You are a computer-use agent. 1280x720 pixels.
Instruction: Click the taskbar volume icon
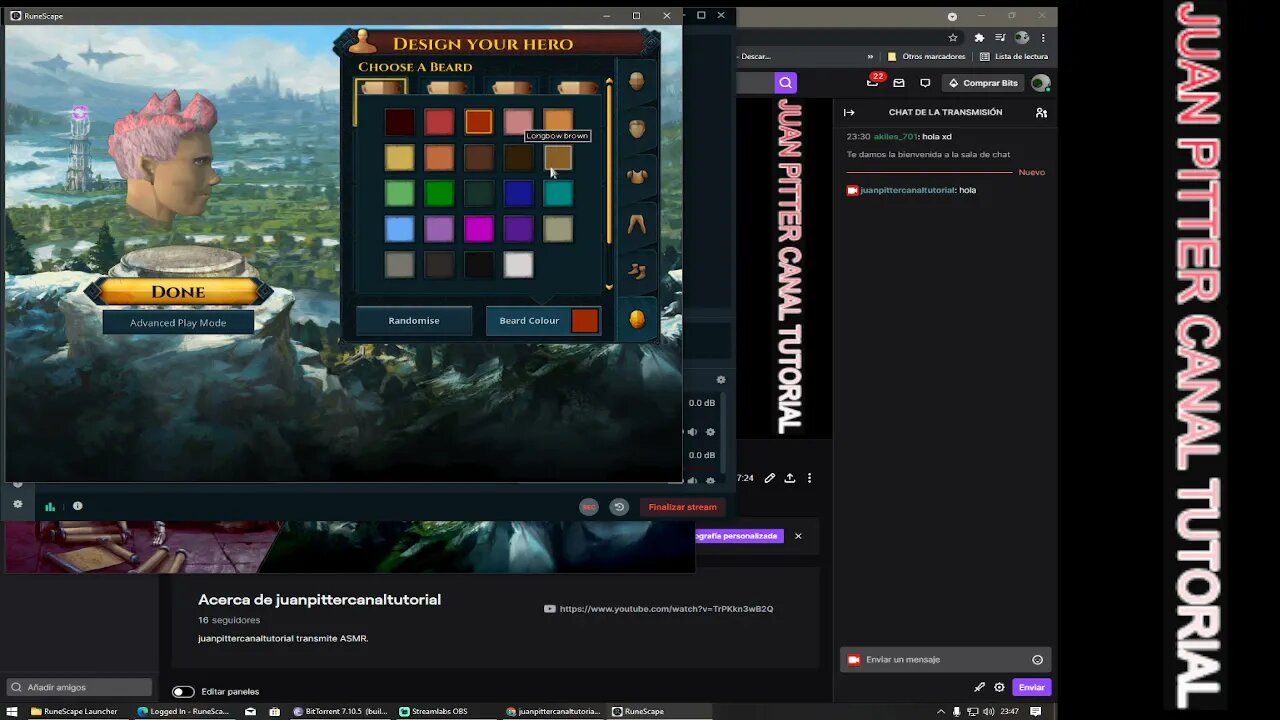coord(988,711)
